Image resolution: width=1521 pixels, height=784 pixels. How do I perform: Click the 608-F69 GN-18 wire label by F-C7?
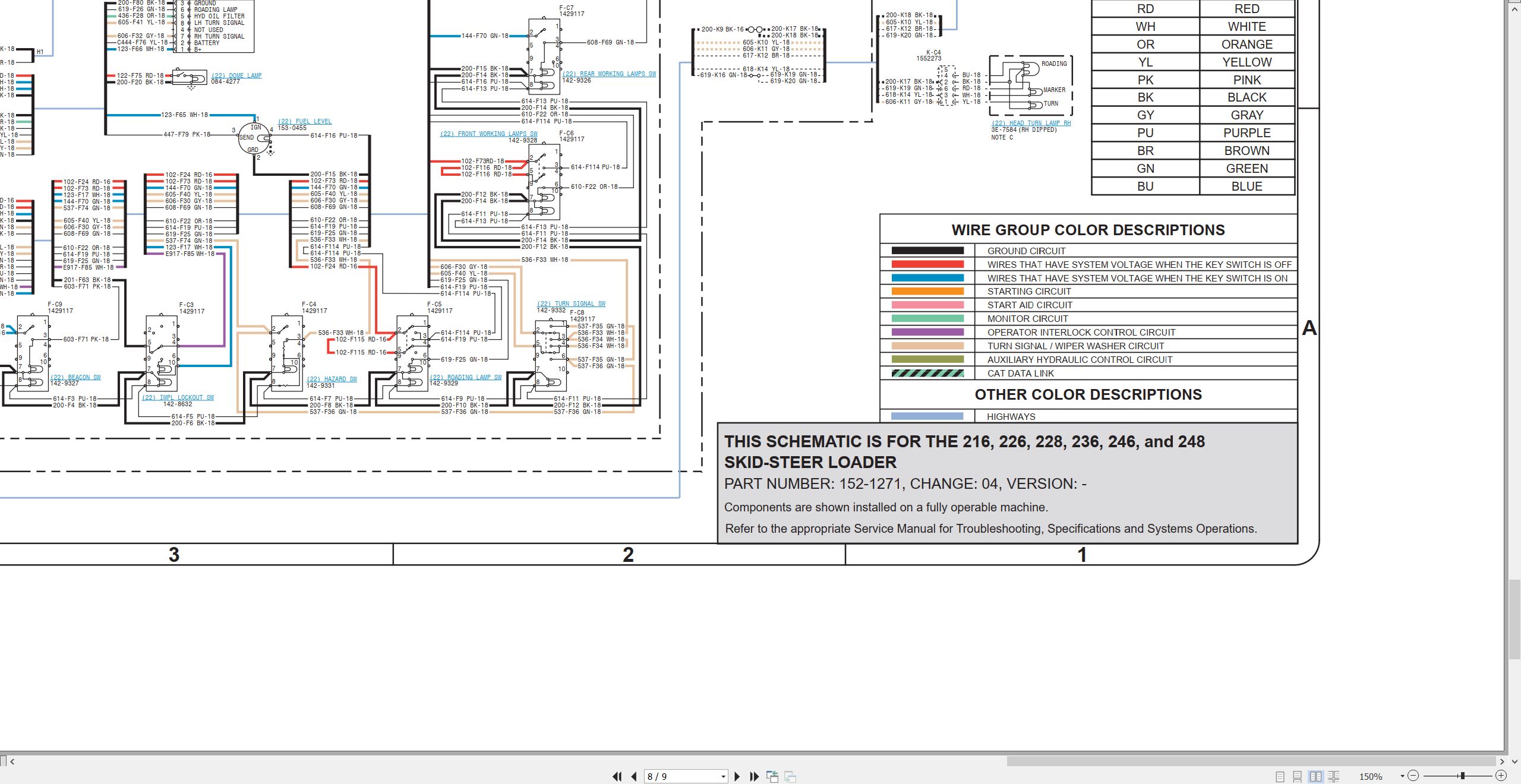pos(610,42)
